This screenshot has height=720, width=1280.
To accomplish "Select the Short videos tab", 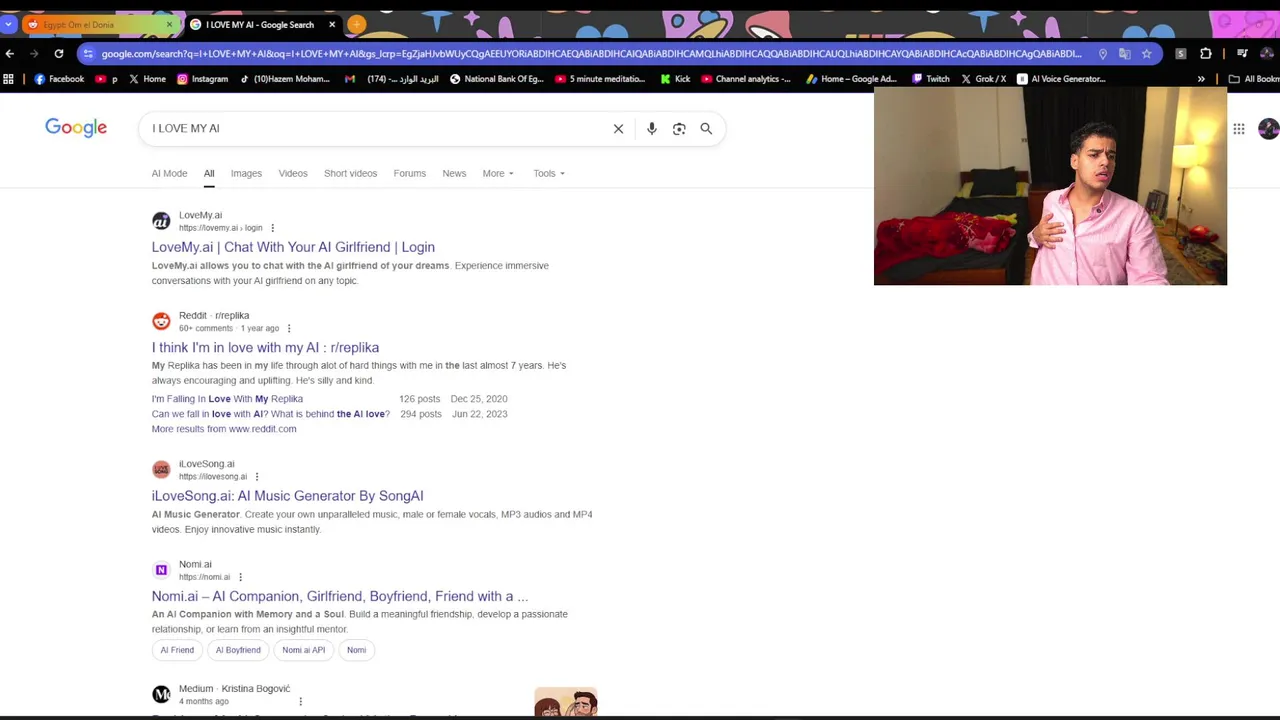I will (x=350, y=173).
